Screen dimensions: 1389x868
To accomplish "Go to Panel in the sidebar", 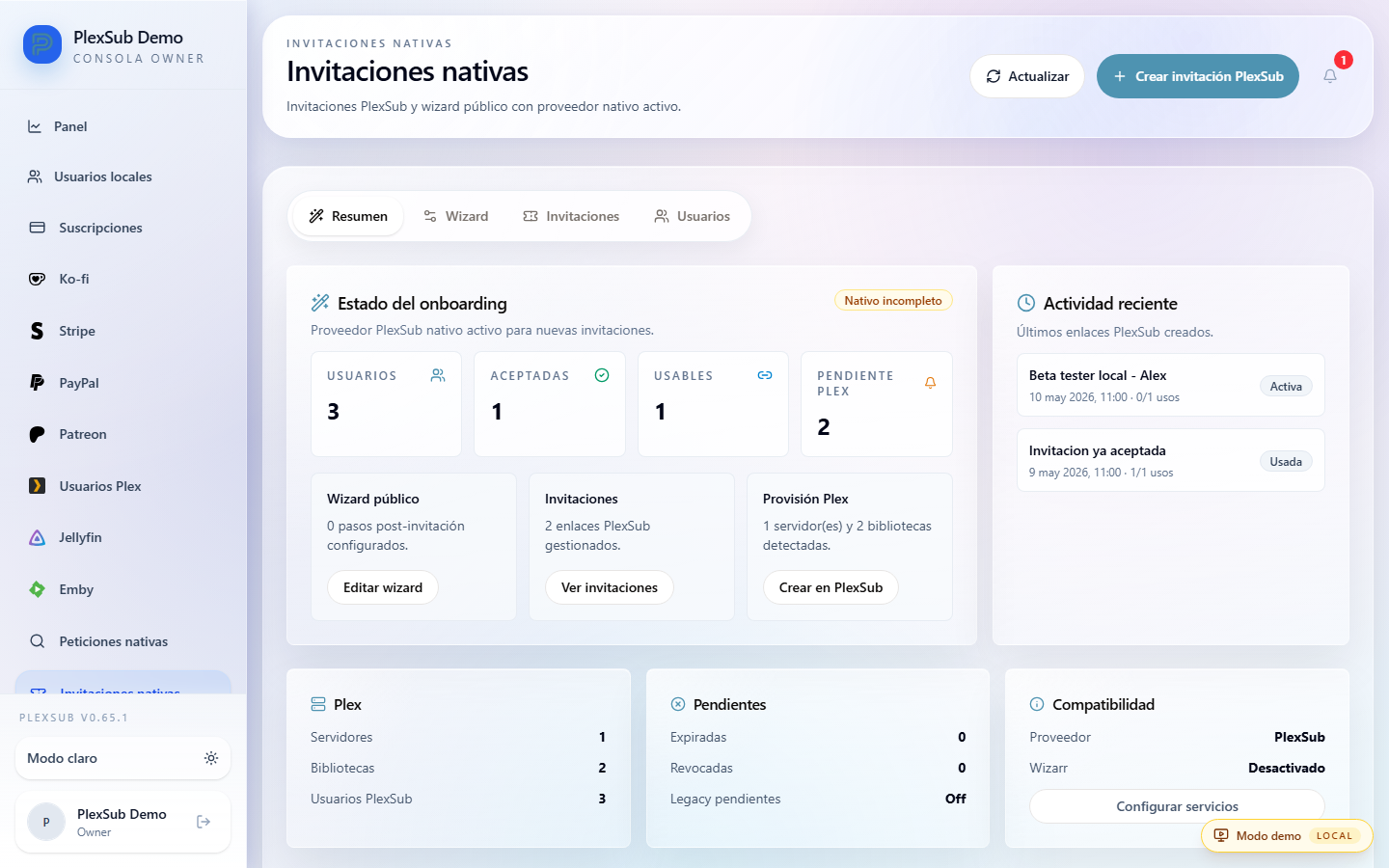I will pos(123,126).
